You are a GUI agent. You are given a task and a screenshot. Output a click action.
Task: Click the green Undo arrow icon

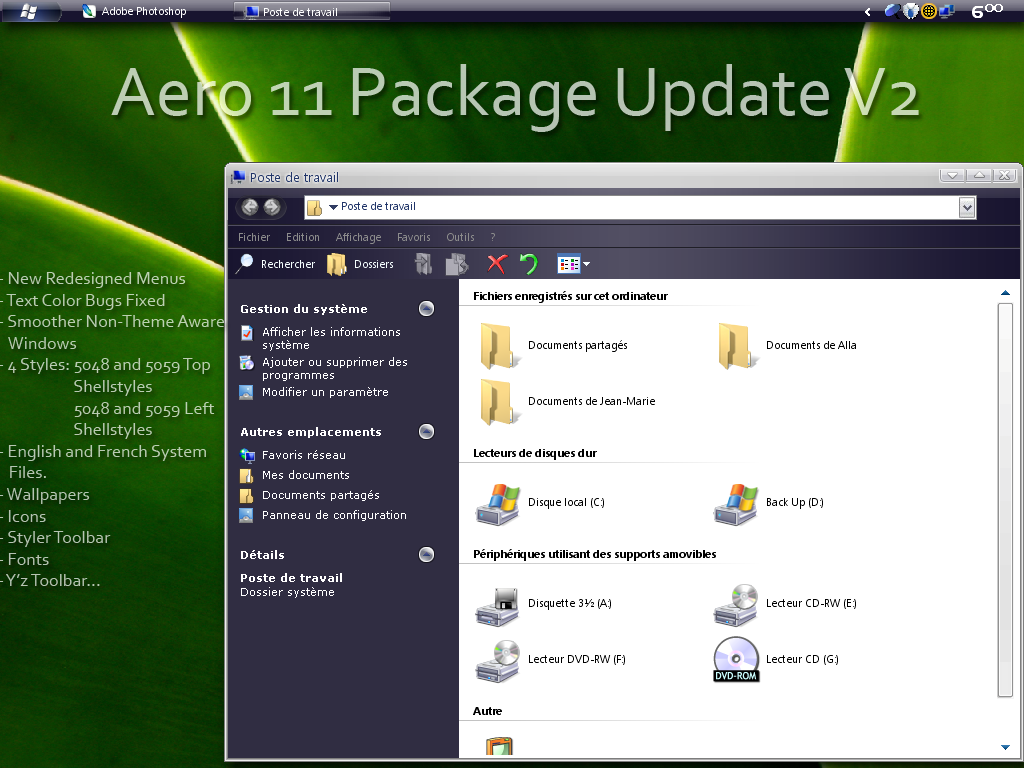tap(529, 264)
